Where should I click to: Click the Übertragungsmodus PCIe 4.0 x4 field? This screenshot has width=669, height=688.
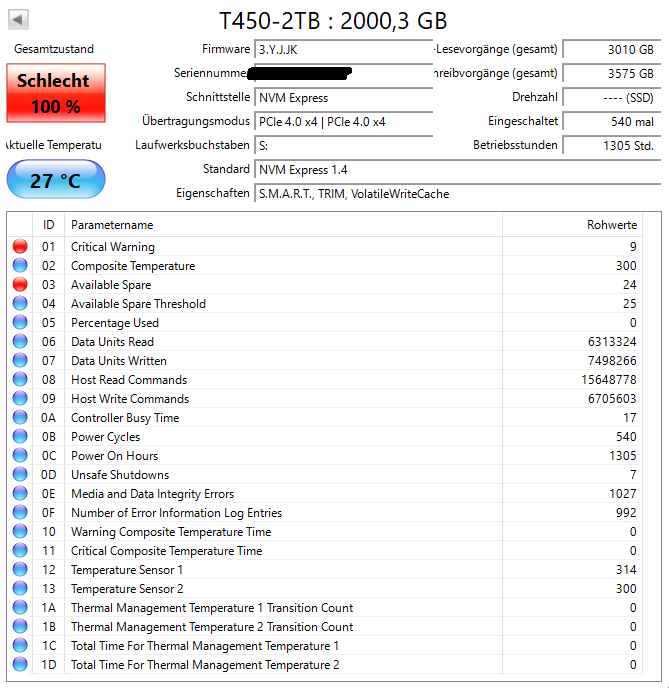pos(343,122)
